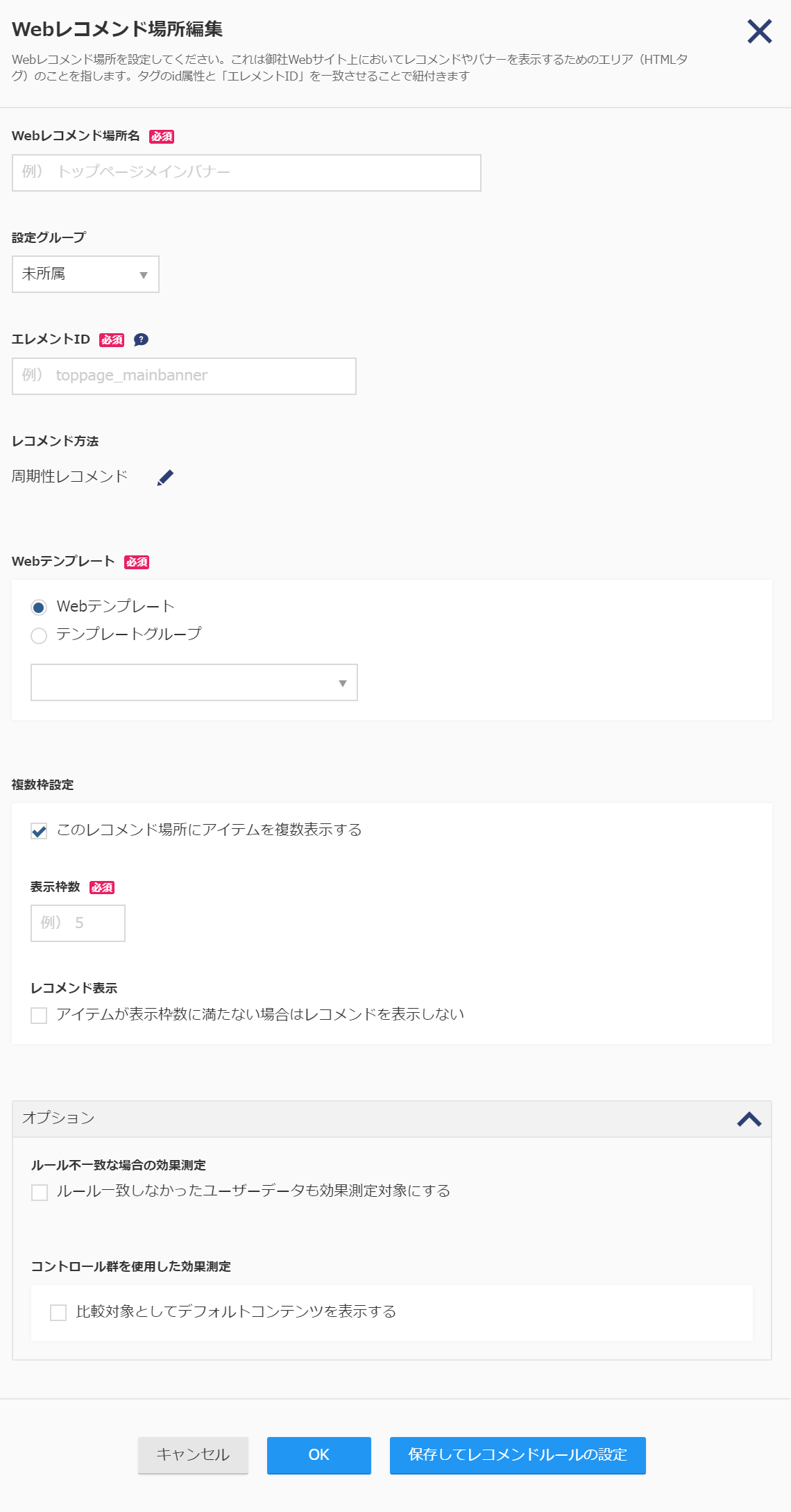
Task: Click the オプション header label
Action: 58,1118
